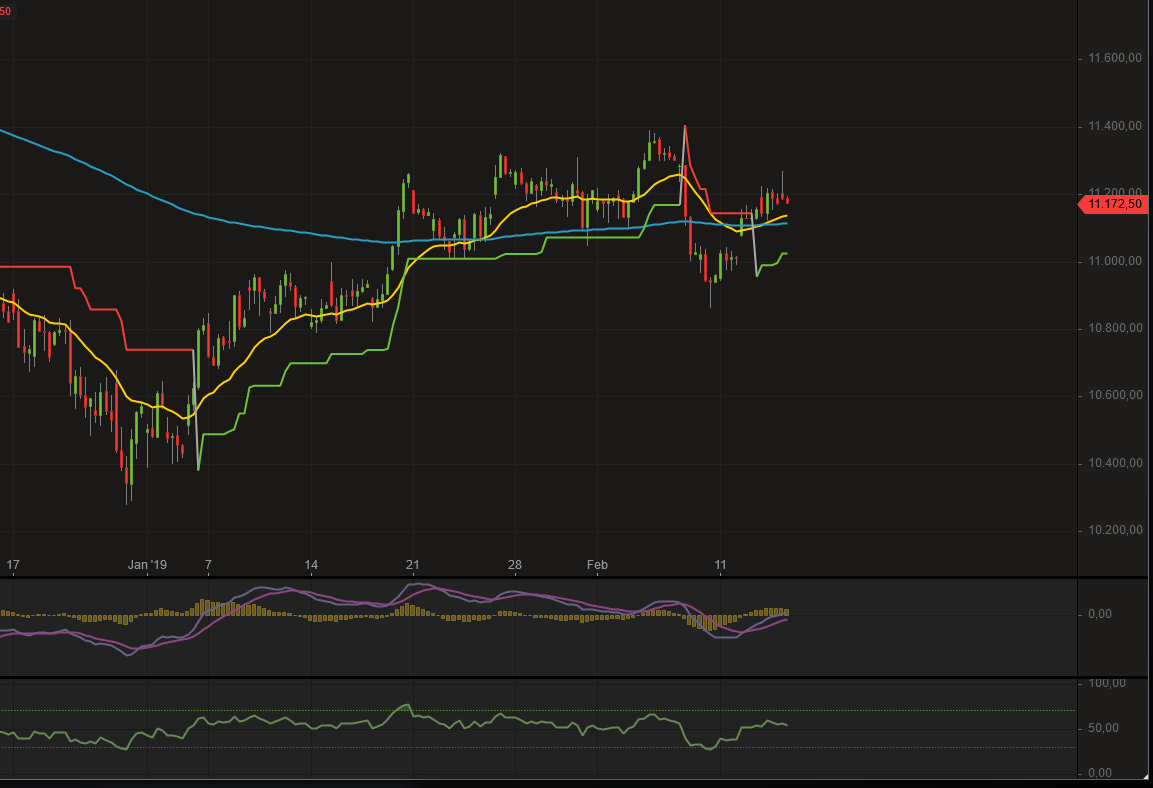Click the 28 date label on time axis

coord(515,565)
